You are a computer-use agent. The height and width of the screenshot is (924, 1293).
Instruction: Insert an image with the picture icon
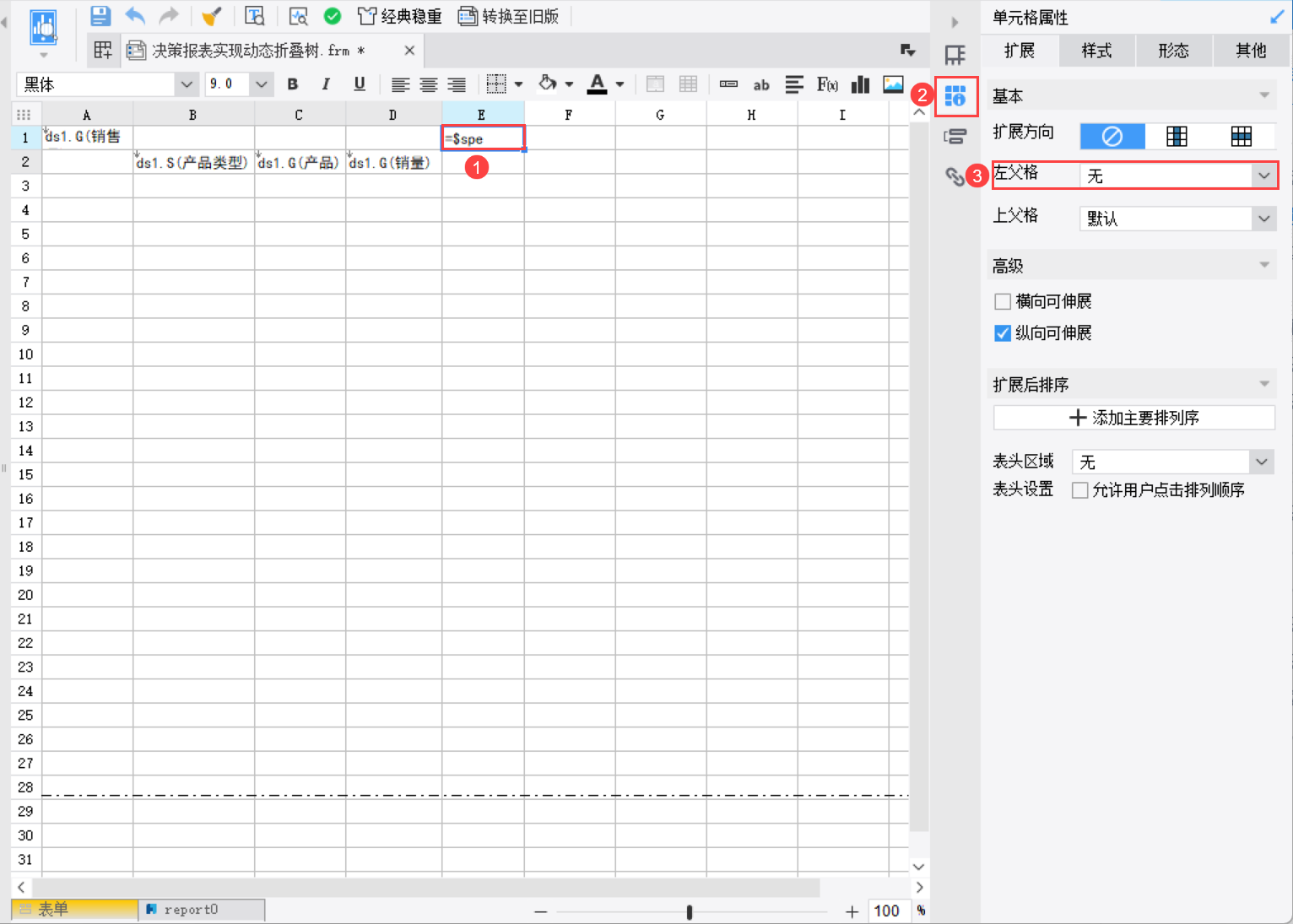coord(893,84)
